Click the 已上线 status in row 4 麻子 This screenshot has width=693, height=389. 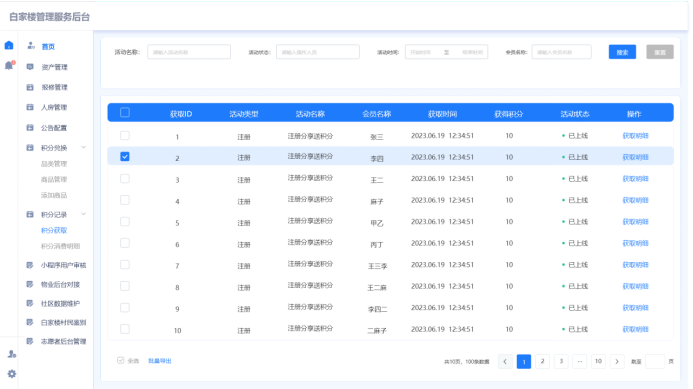click(x=575, y=200)
